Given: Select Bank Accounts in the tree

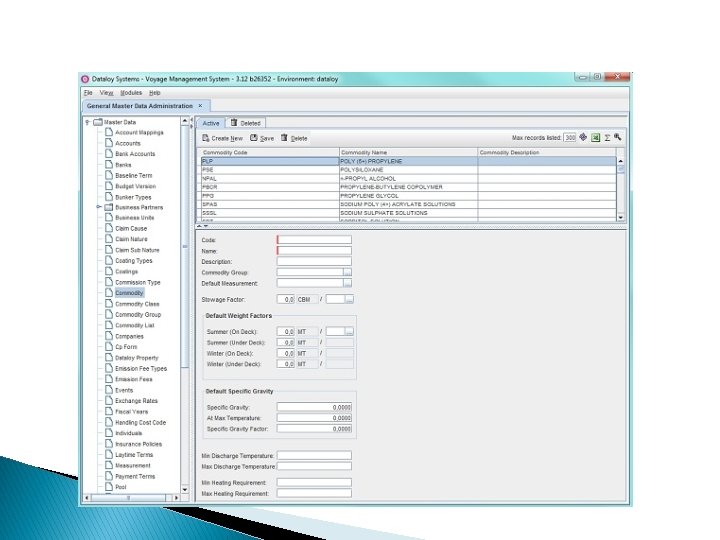Looking at the screenshot, I should [x=135, y=154].
